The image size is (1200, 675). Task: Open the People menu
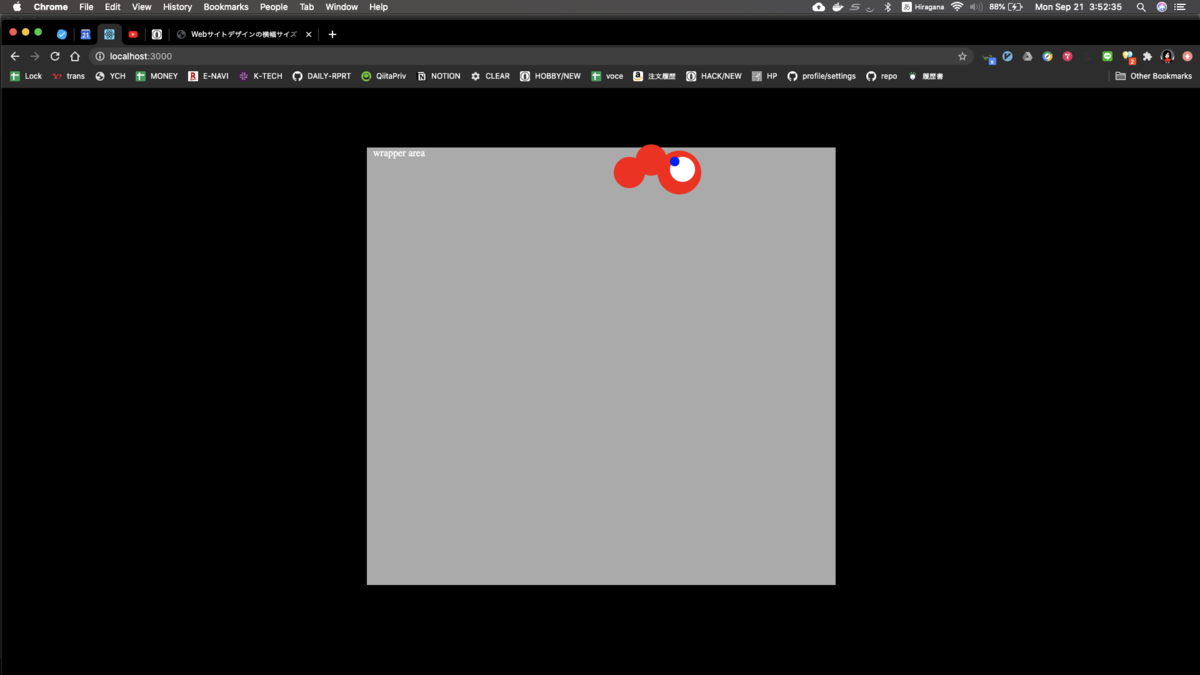pyautogui.click(x=274, y=7)
